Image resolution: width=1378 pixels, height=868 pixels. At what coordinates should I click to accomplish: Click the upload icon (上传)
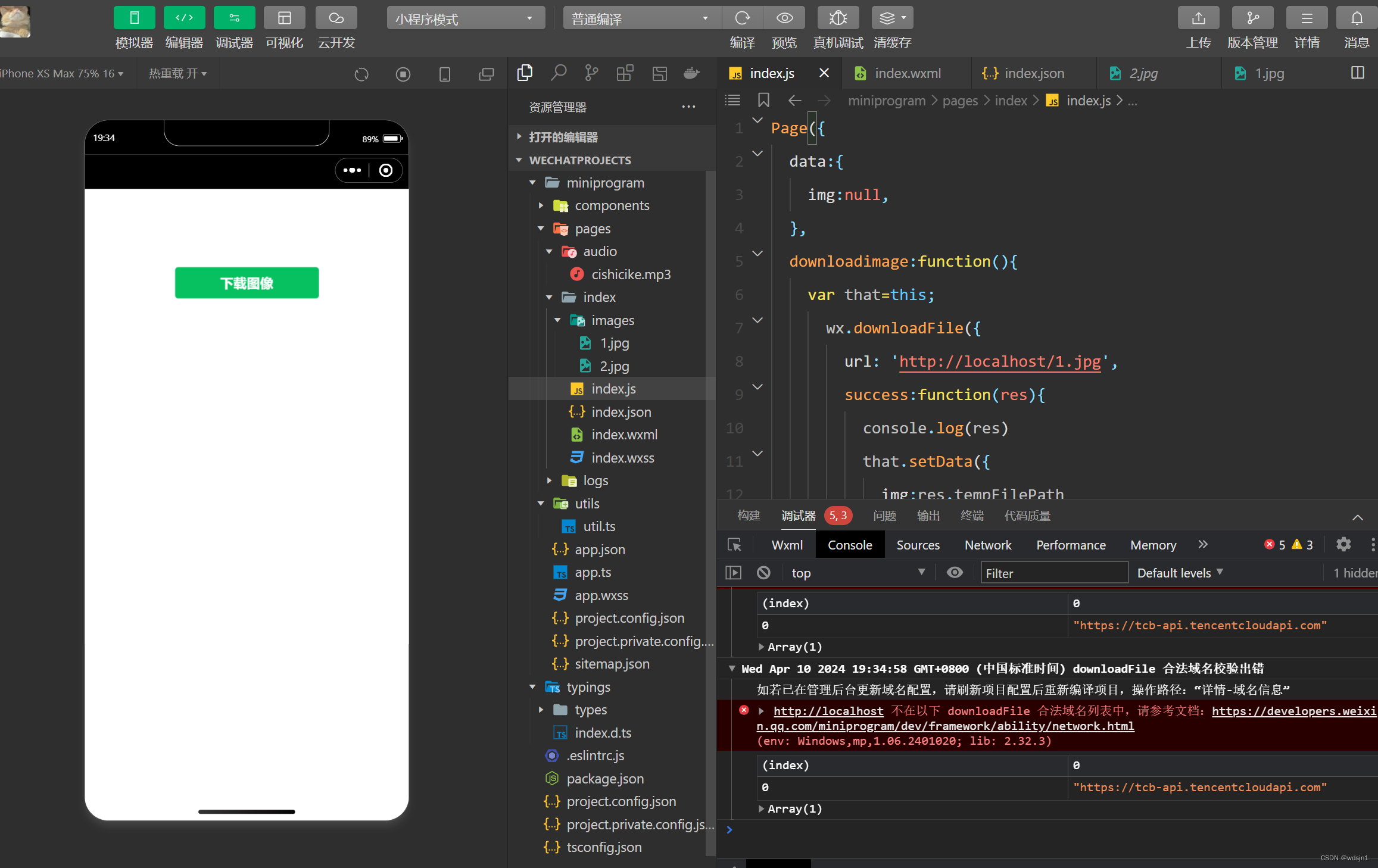click(x=1198, y=18)
